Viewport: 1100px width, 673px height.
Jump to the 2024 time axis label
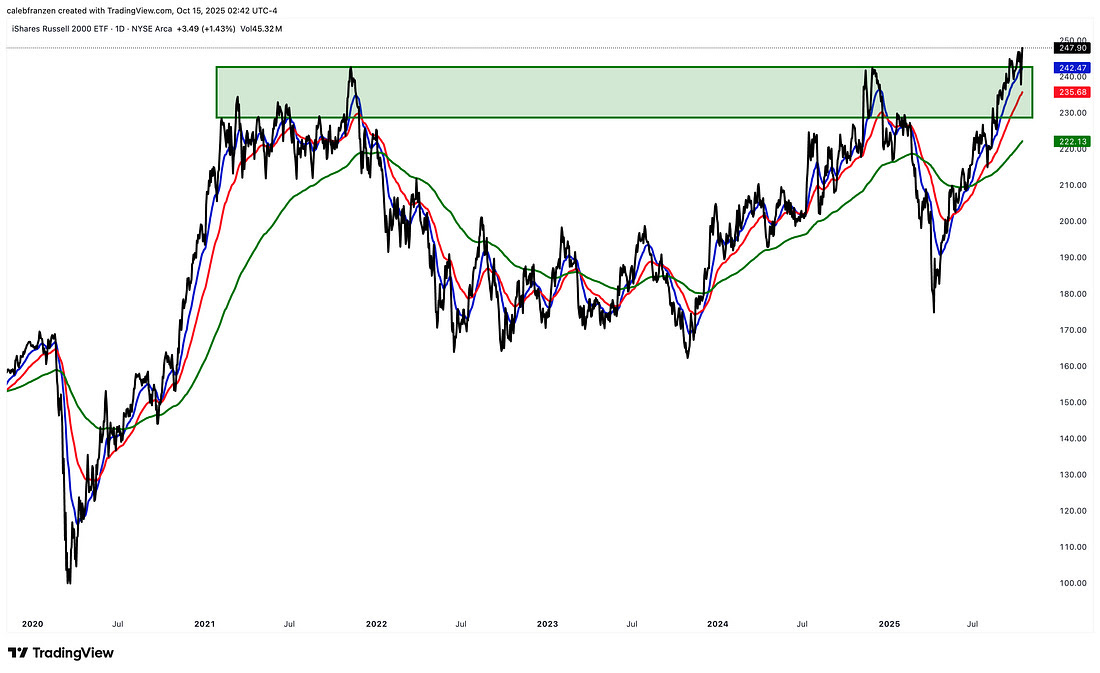point(717,624)
